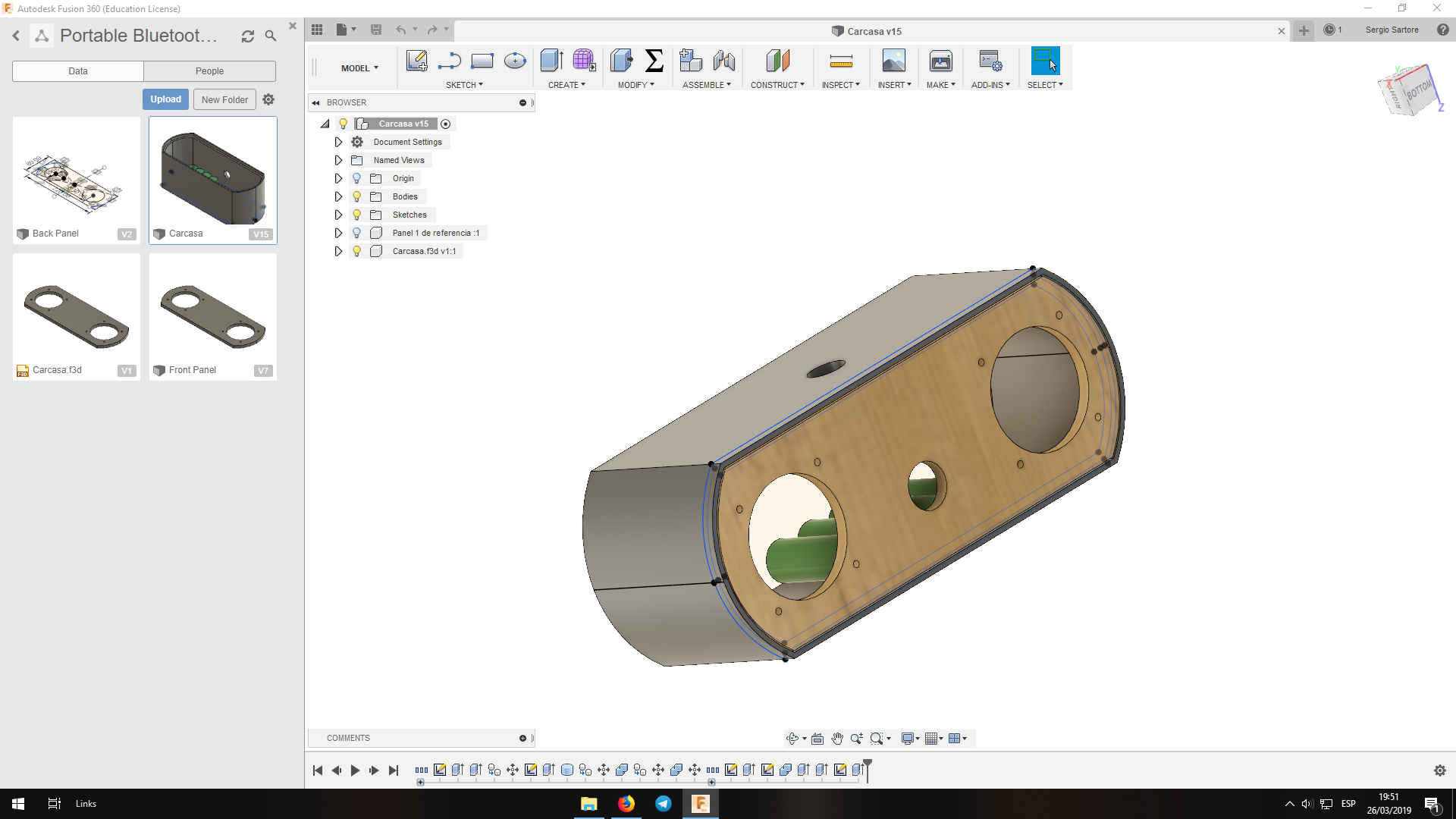Image resolution: width=1456 pixels, height=819 pixels.
Task: Activate the Window Select tool icon
Action: pyautogui.click(x=1045, y=61)
